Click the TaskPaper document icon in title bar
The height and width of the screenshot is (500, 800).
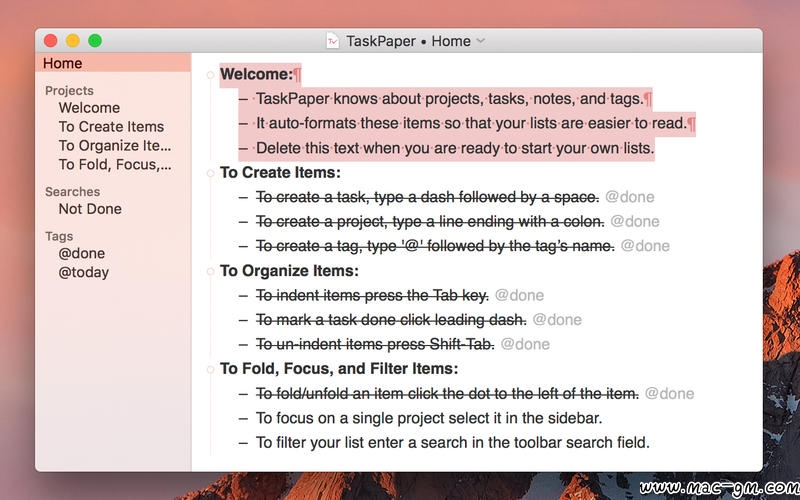pos(333,41)
